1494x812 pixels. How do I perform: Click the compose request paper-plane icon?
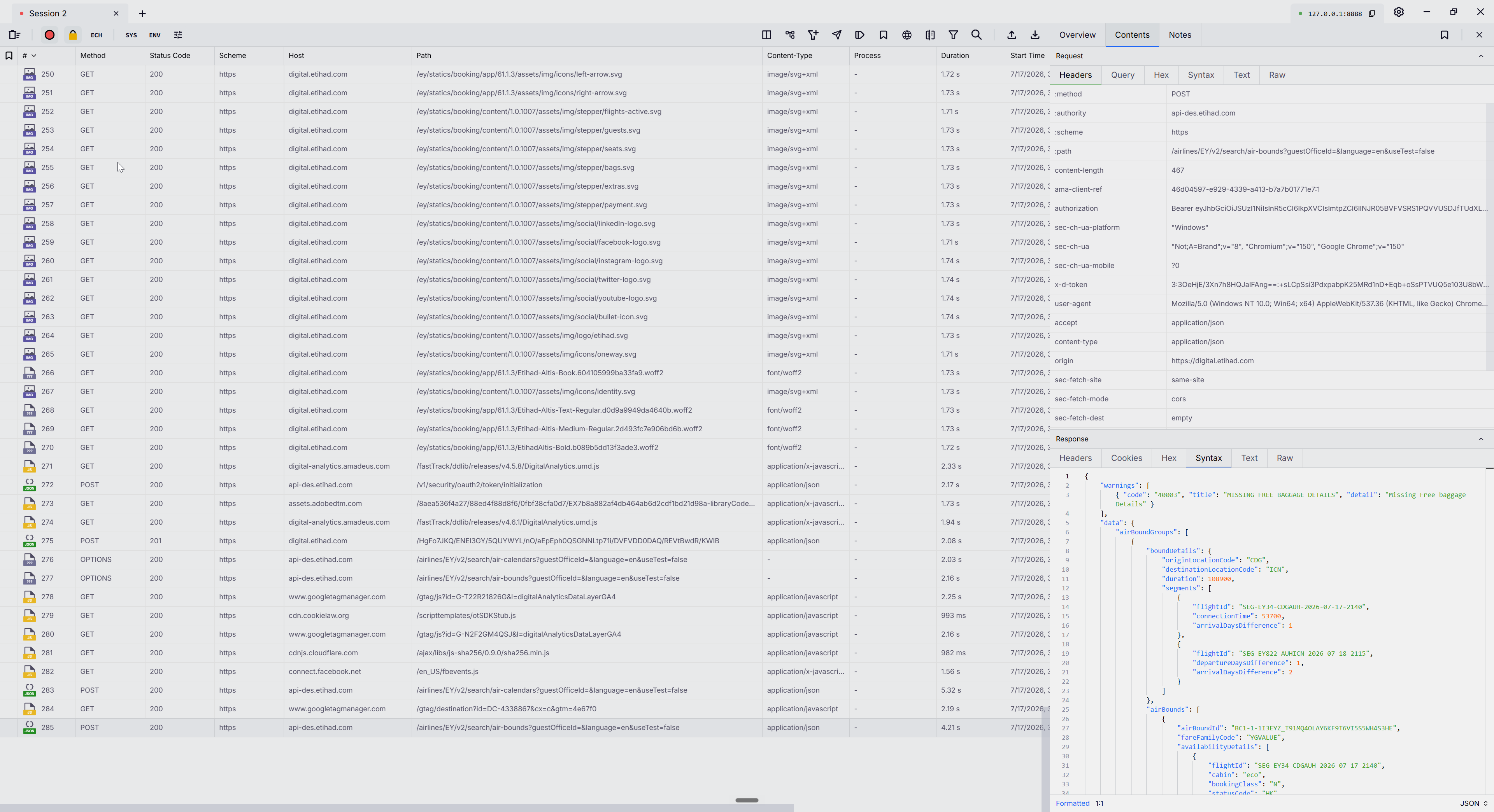[836, 35]
